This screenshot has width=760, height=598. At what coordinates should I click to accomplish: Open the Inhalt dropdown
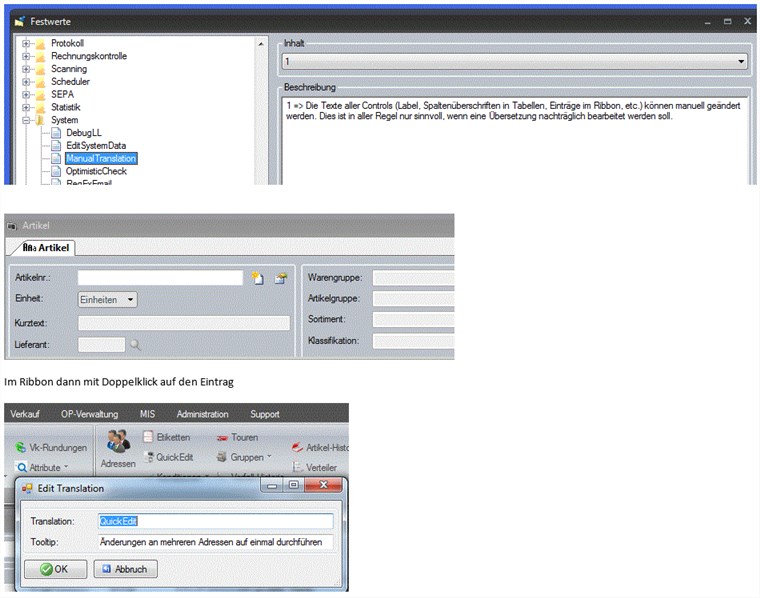740,62
